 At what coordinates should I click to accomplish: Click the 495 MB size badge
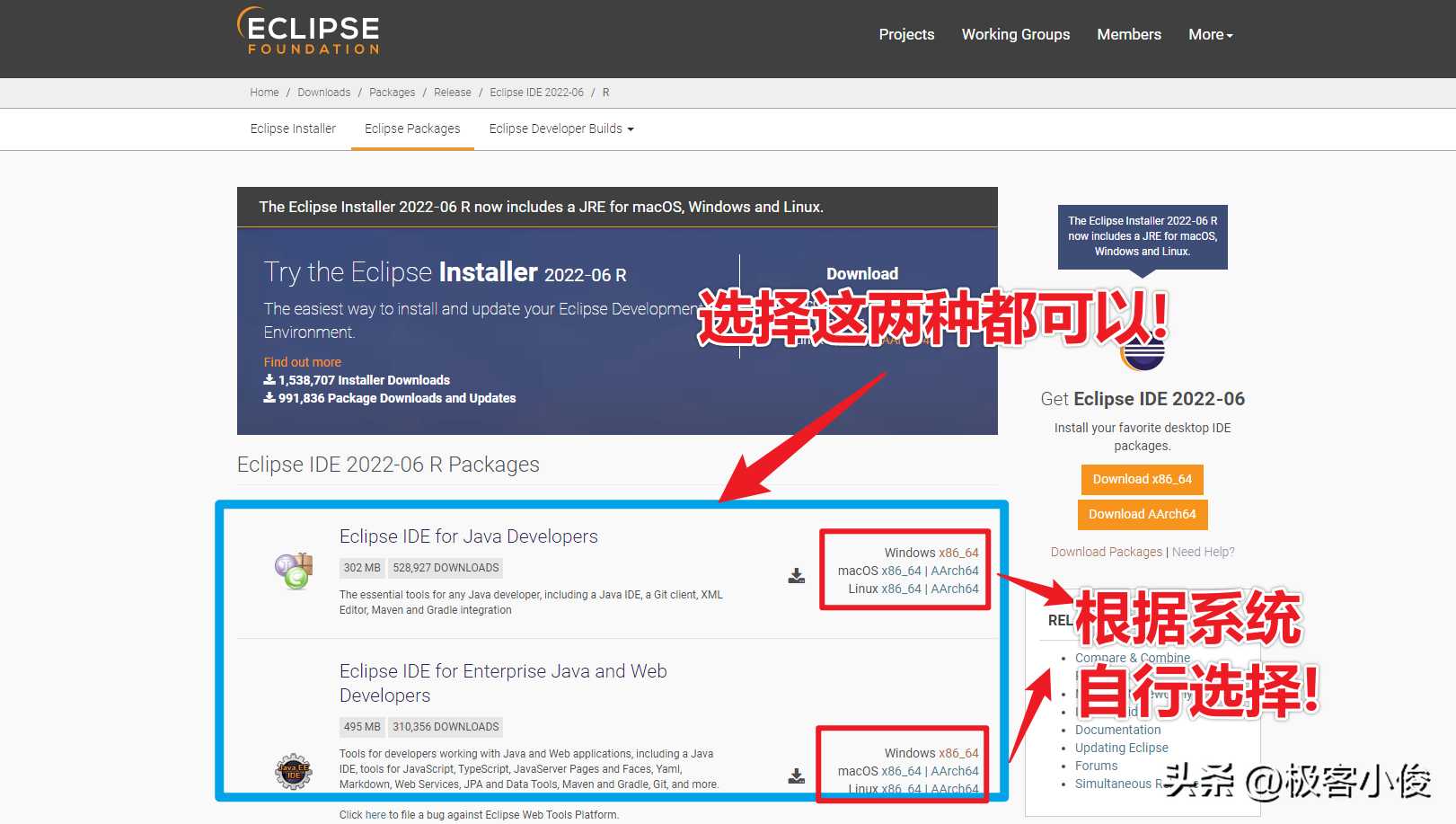click(362, 727)
